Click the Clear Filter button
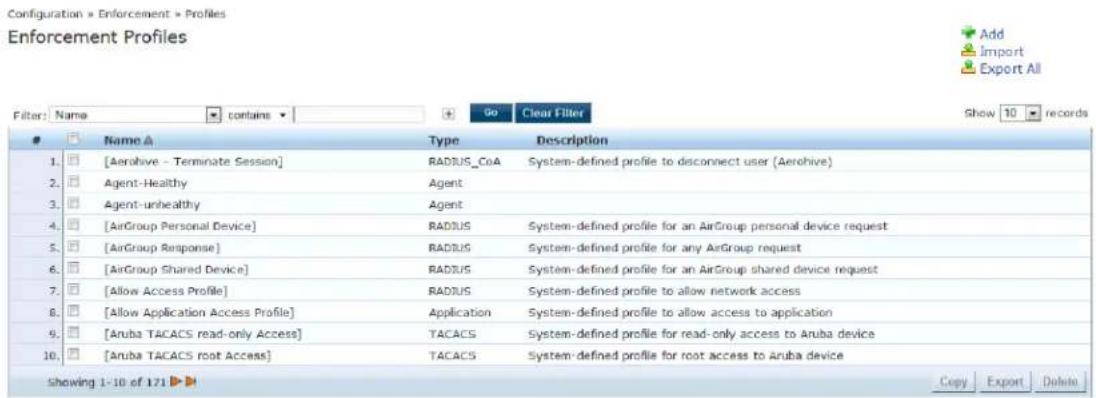The width and height of the screenshot is (1096, 398). coord(553,113)
